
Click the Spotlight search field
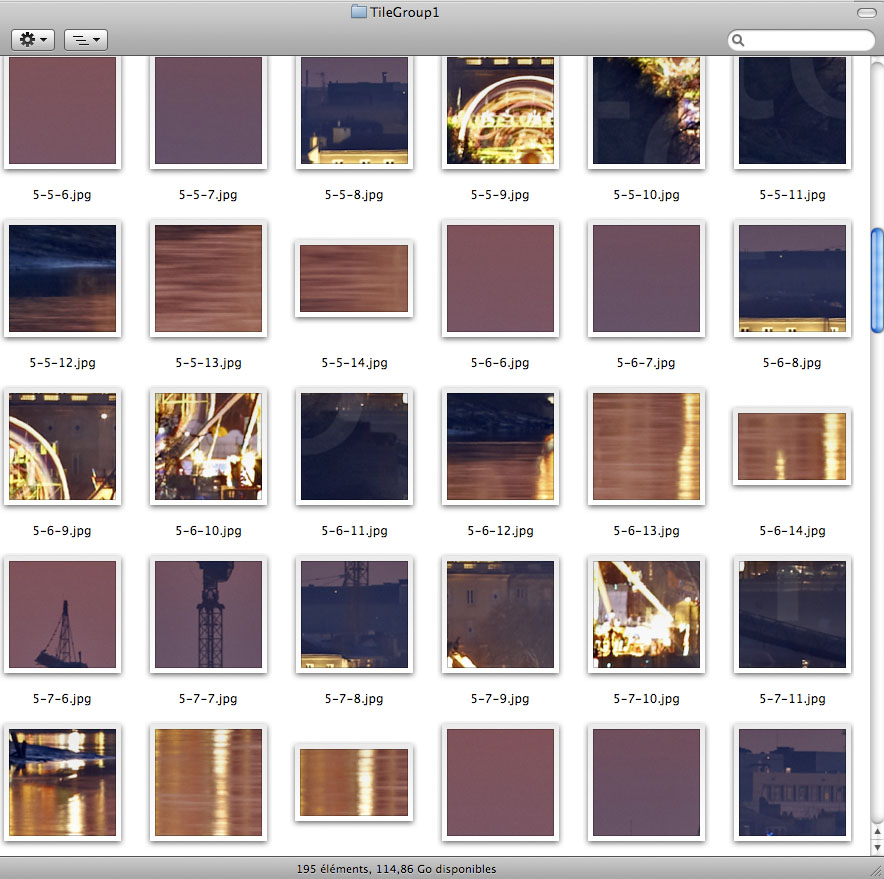[x=801, y=40]
